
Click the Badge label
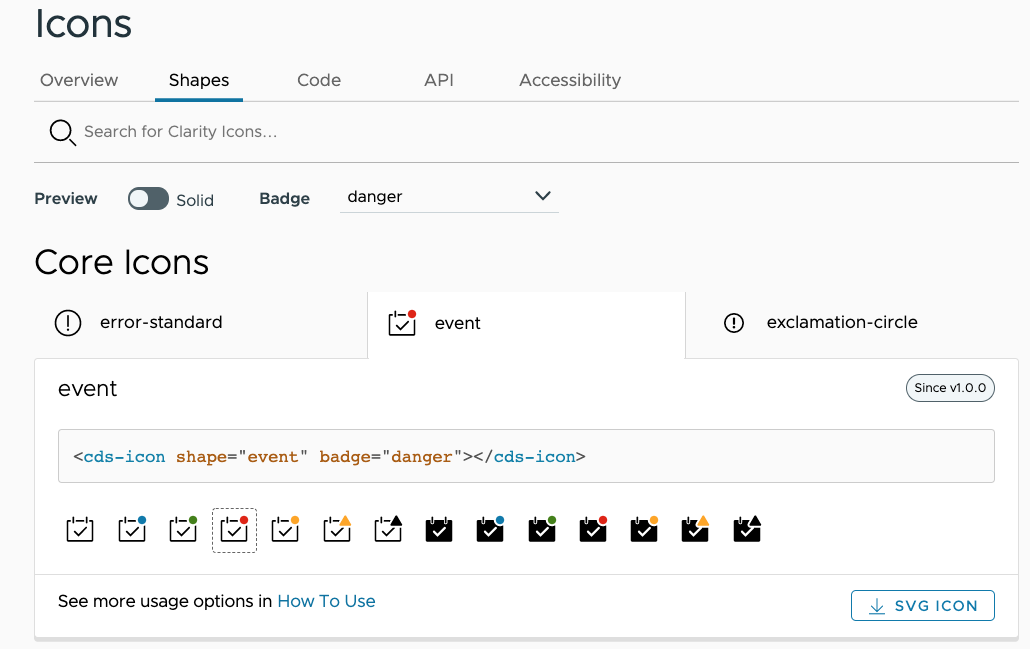[284, 198]
